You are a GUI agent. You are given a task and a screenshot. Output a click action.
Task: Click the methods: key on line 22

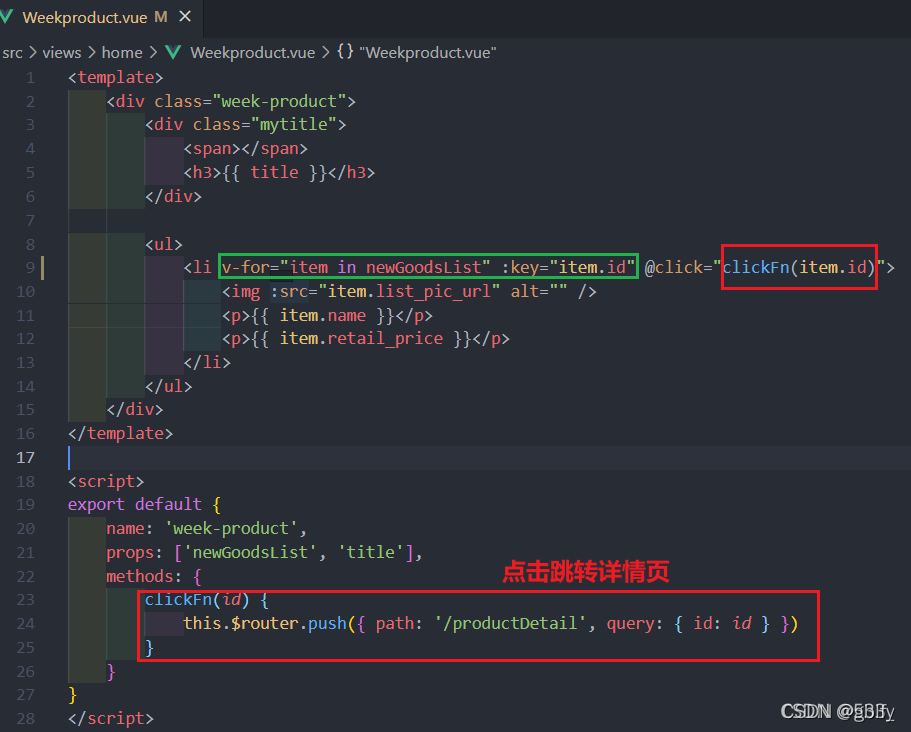[144, 577]
